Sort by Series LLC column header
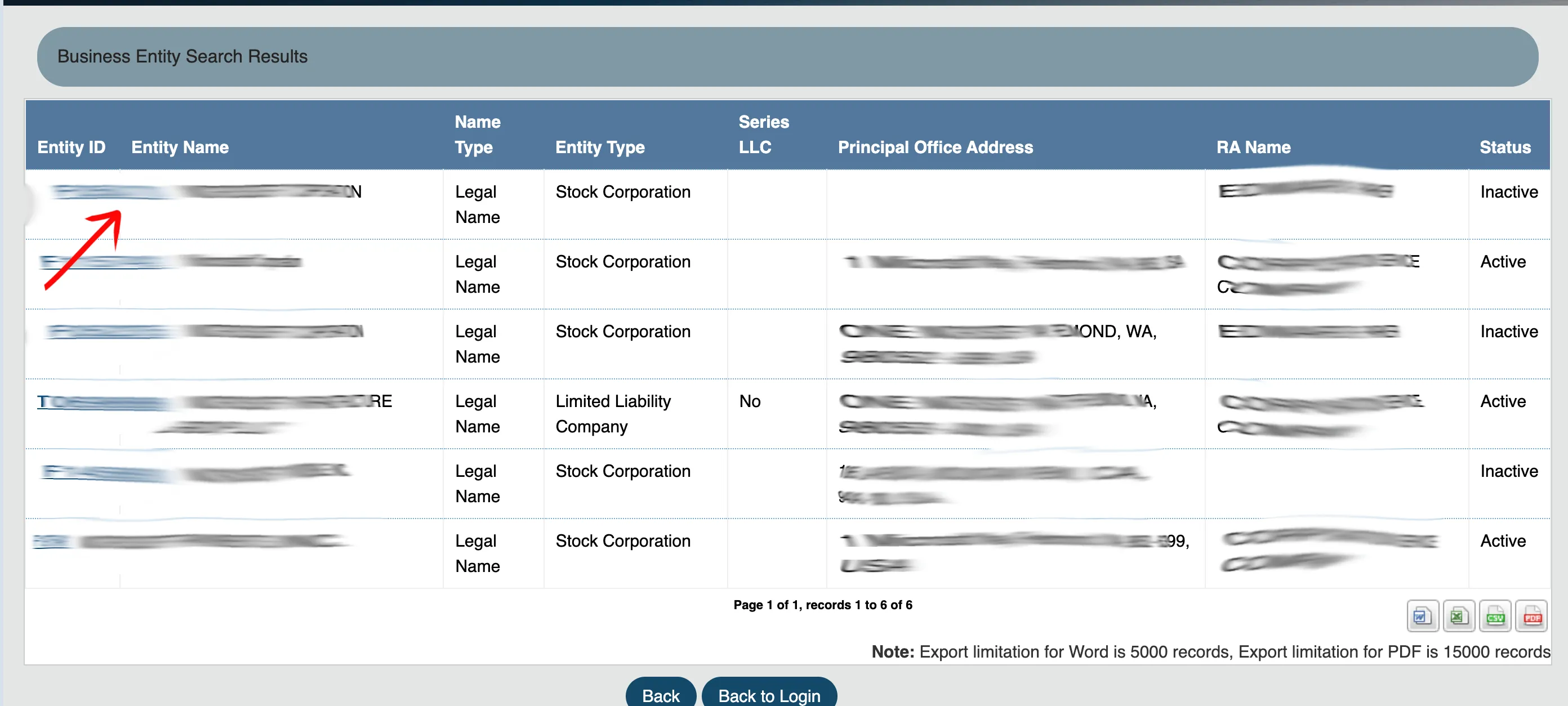 click(x=763, y=135)
